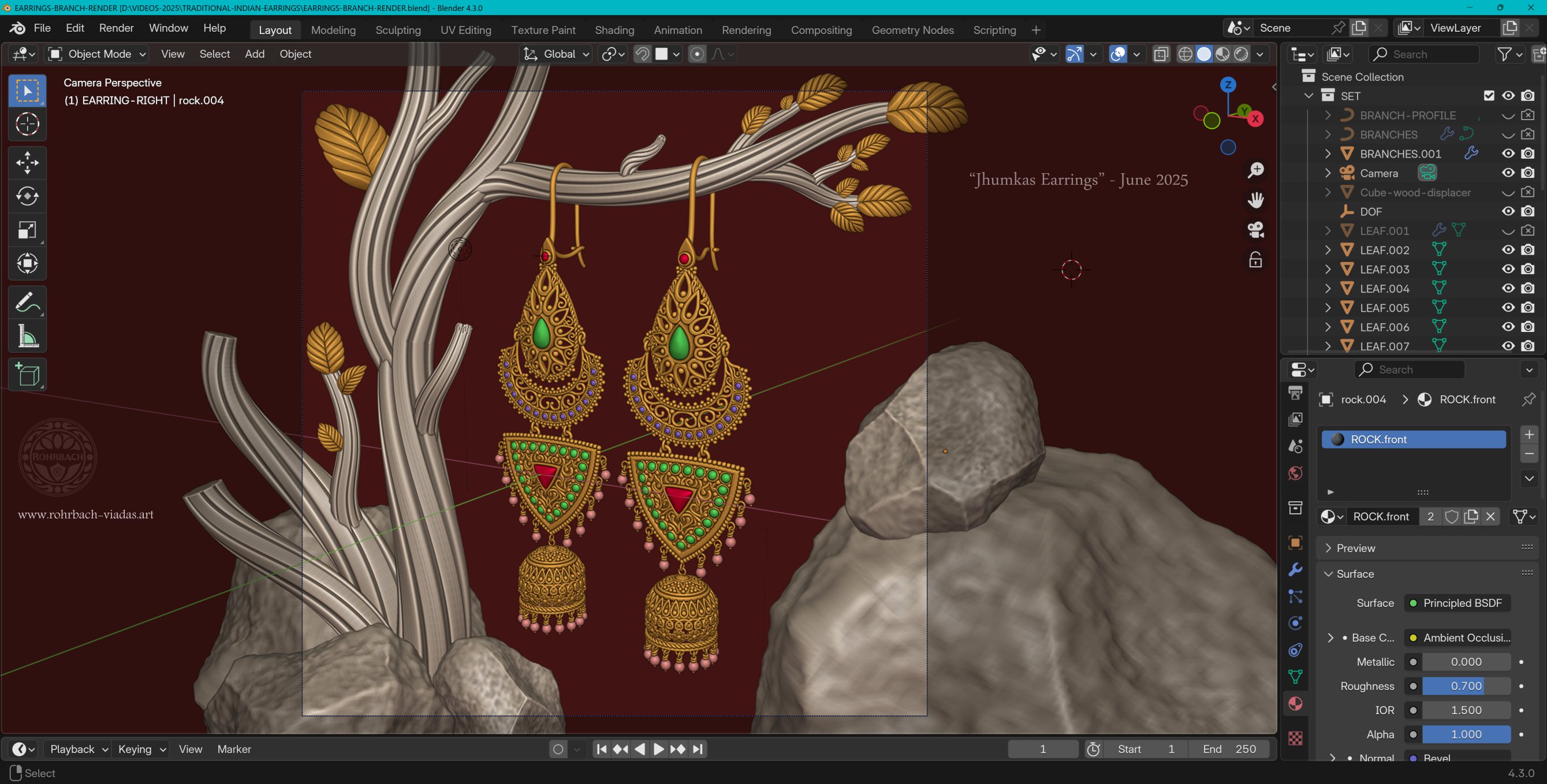
Task: Open the World properties tab
Action: [x=1295, y=473]
